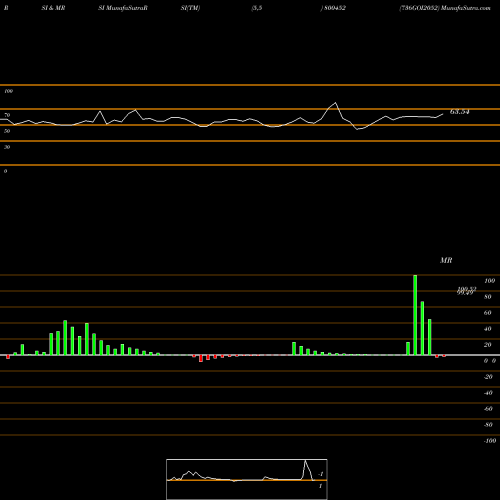This screenshot has height=500, width=500.
Task: Click the '(736GOI2052) MunafaSutra.com' title text
Action: [x=445, y=8]
